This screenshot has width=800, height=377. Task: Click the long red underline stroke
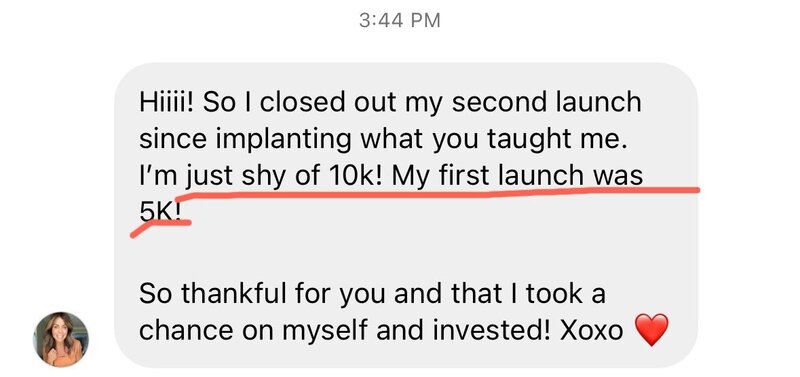[437, 194]
